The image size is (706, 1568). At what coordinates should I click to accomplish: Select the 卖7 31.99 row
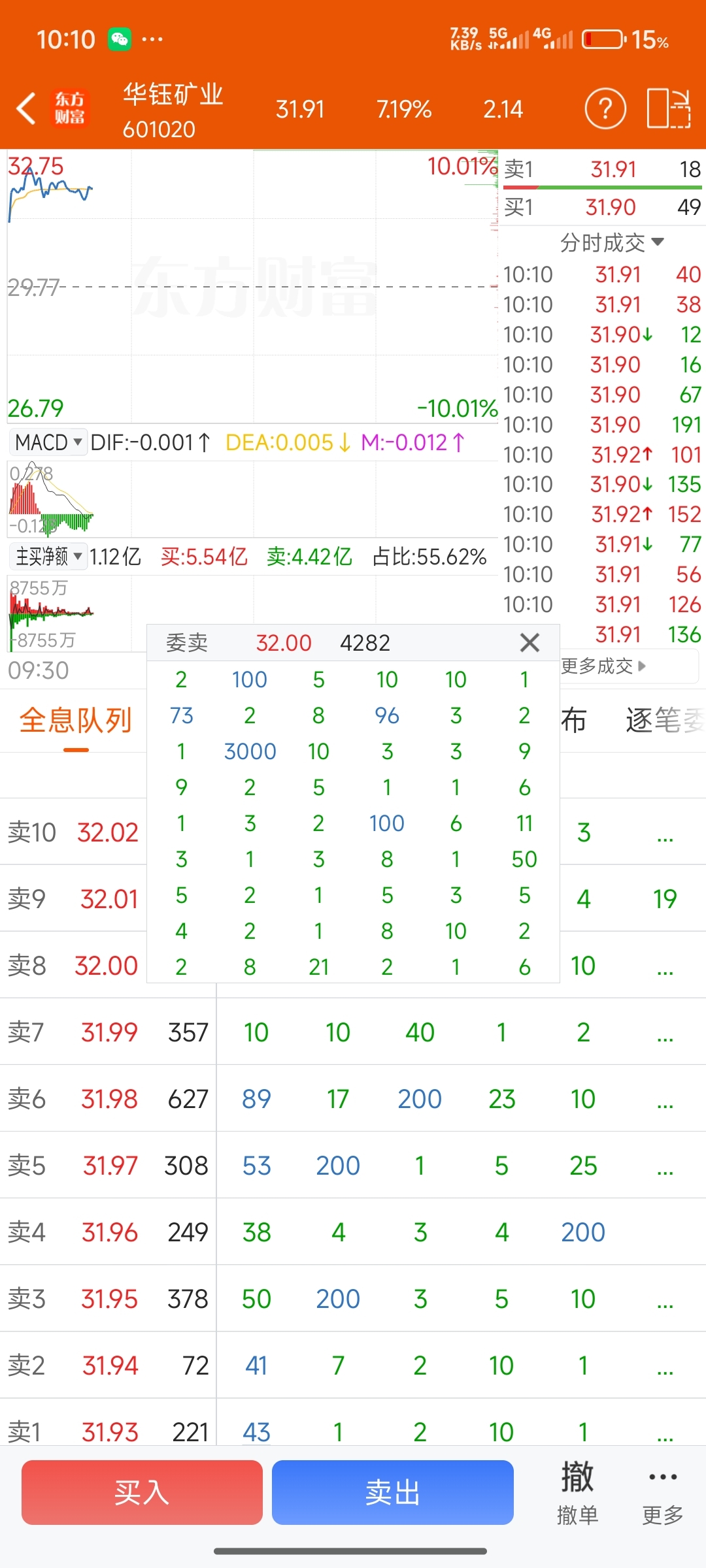pos(353,1032)
